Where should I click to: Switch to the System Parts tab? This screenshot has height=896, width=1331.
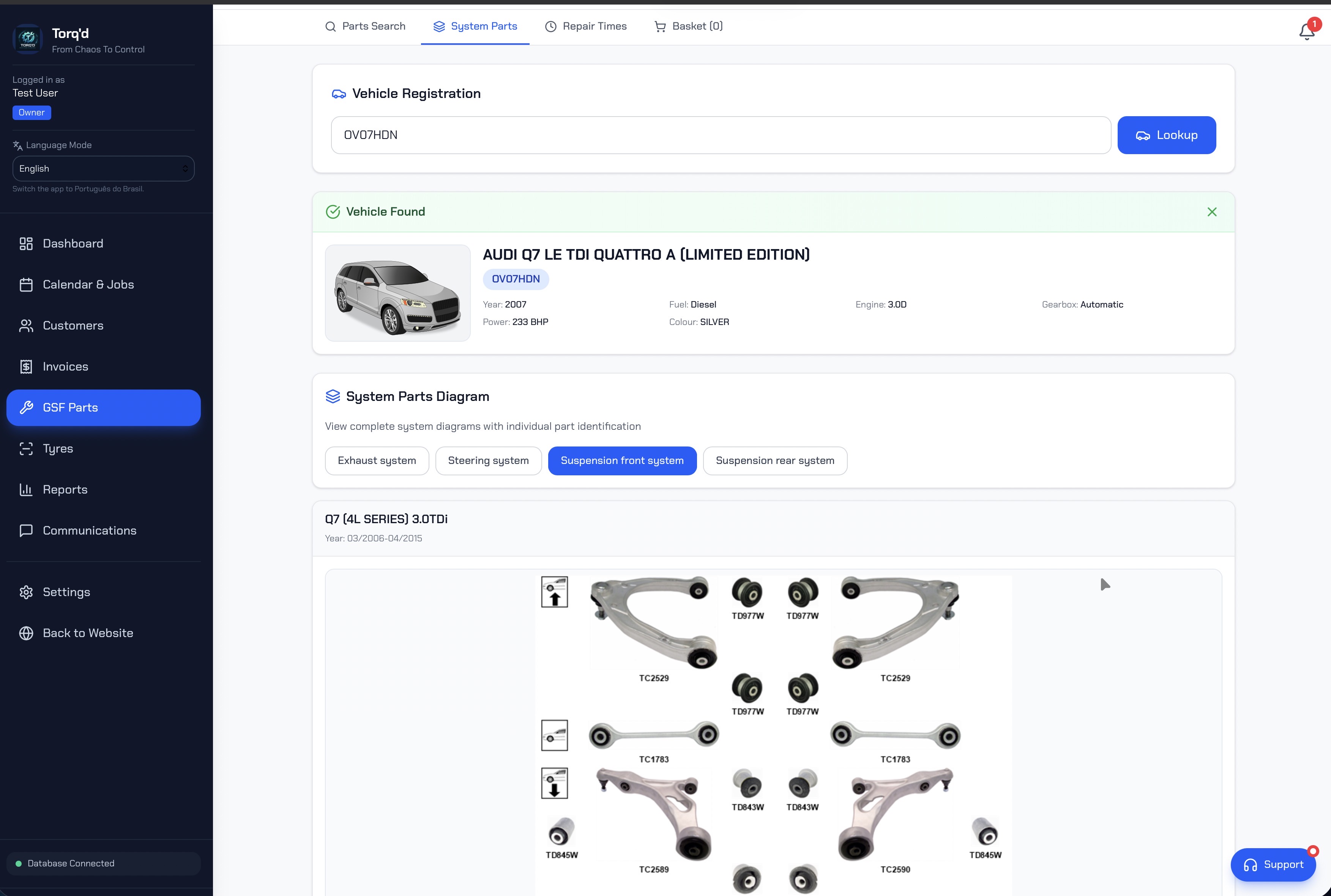point(475,26)
